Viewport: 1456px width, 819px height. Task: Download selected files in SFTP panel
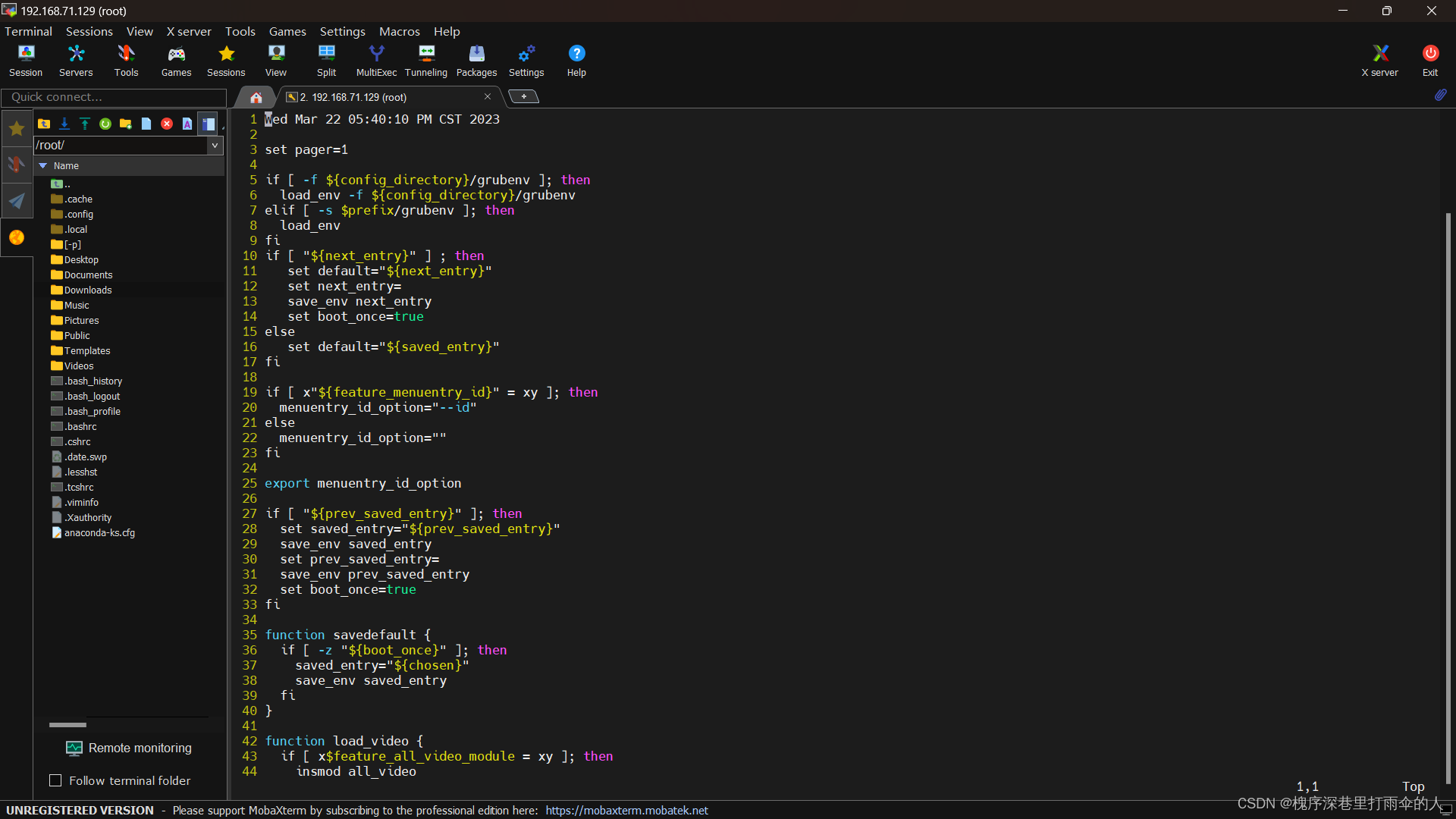click(x=64, y=124)
